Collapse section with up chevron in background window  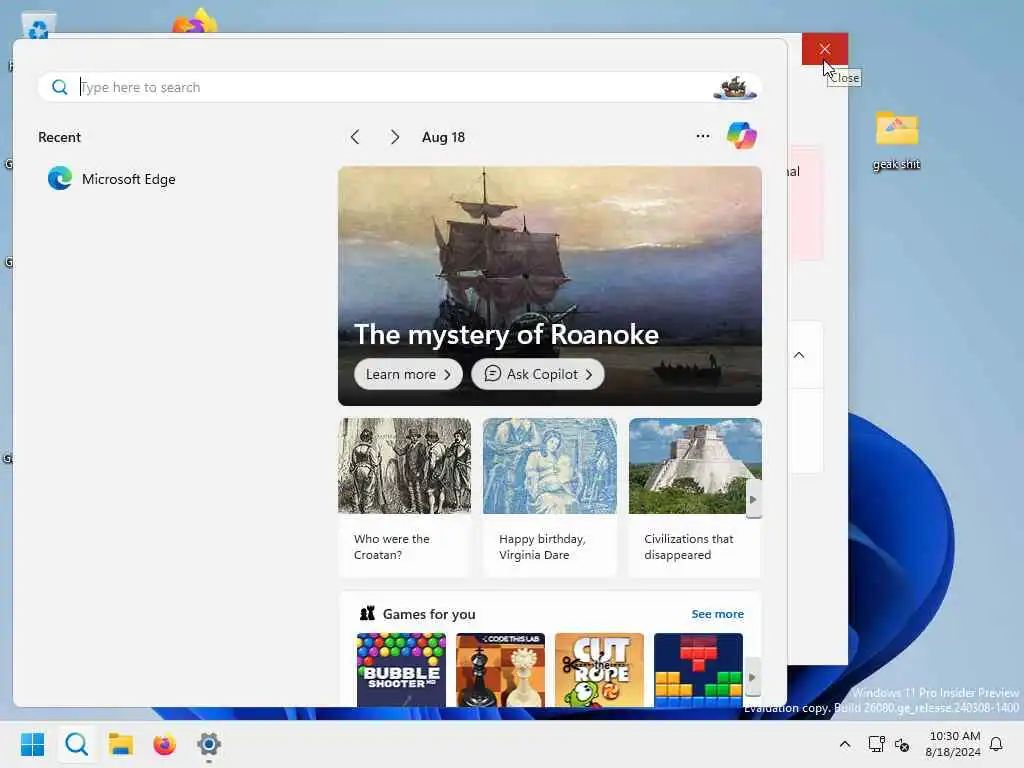(x=799, y=355)
